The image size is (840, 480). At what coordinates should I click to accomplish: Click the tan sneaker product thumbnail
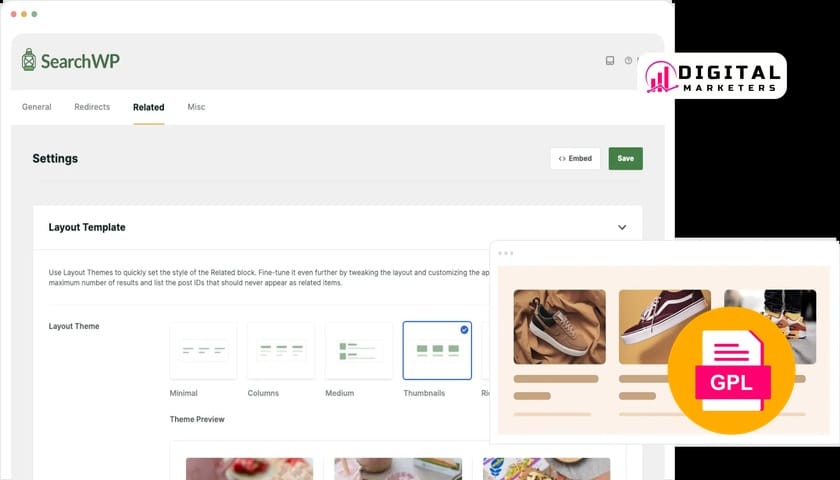559,326
